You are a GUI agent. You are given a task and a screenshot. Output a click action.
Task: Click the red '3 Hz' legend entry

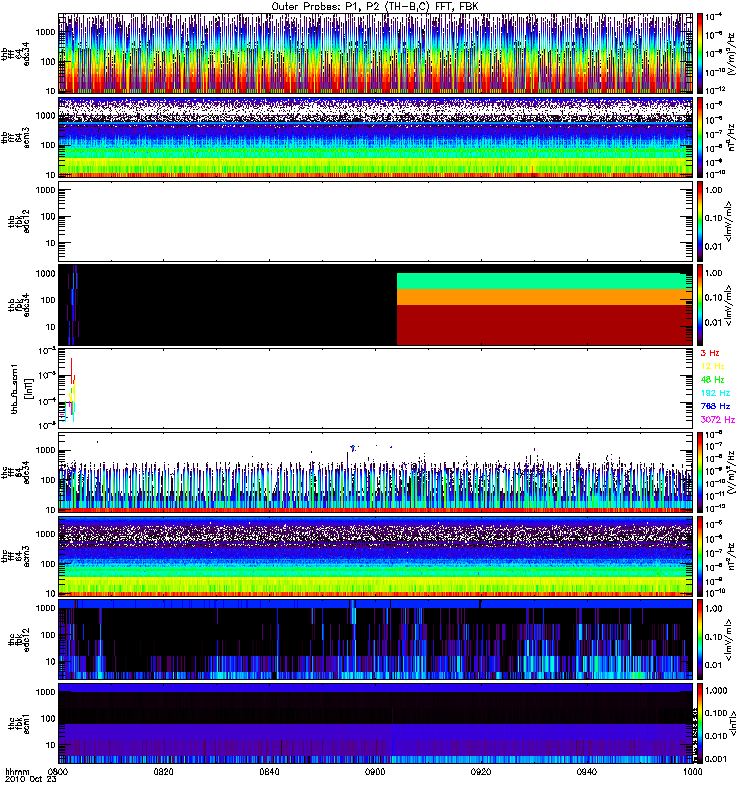710,353
